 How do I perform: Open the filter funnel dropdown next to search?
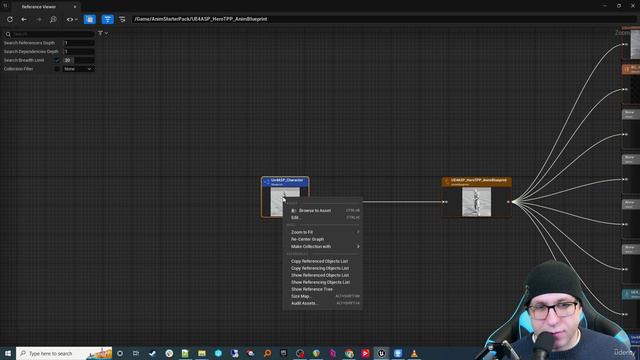click(102, 33)
